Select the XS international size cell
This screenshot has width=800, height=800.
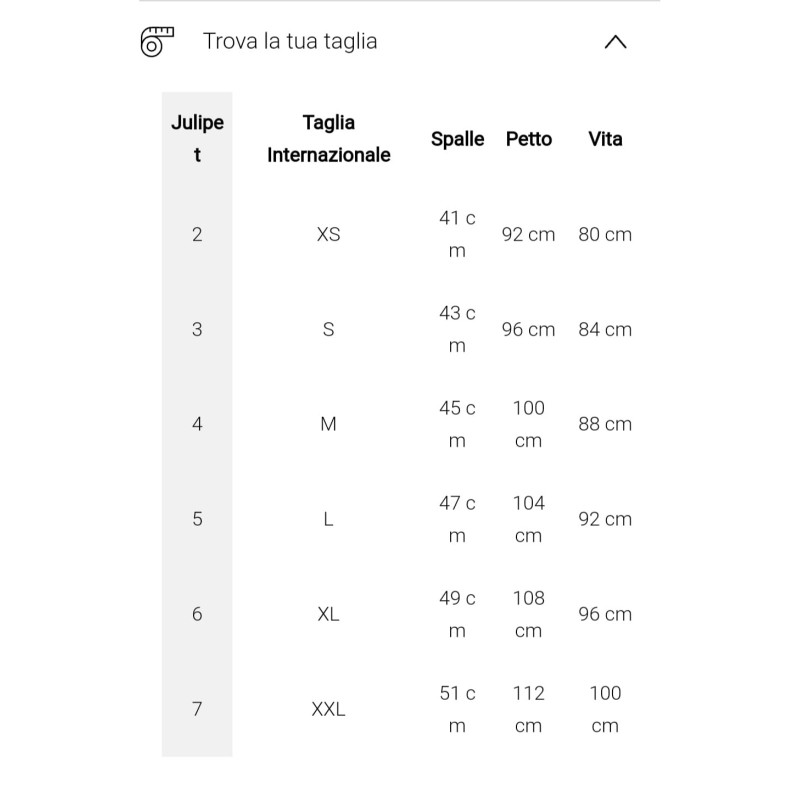coord(328,234)
